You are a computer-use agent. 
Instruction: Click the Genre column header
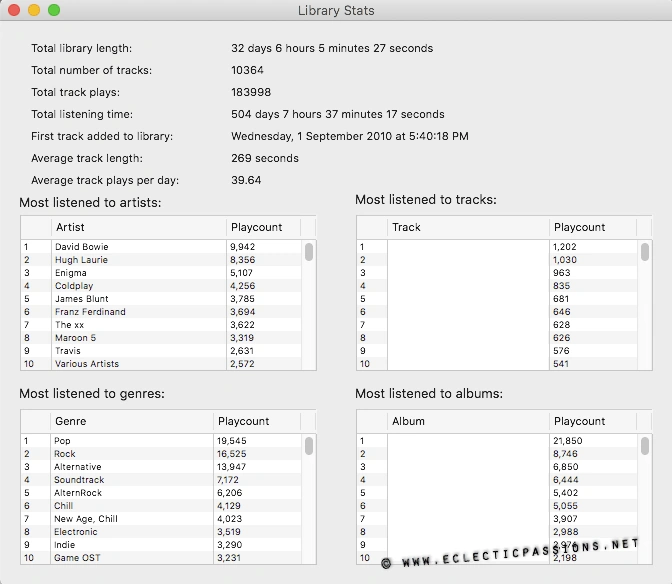click(132, 421)
